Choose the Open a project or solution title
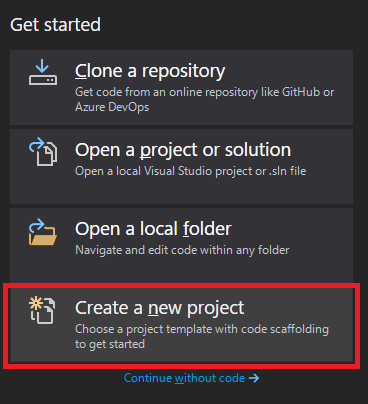 183,150
